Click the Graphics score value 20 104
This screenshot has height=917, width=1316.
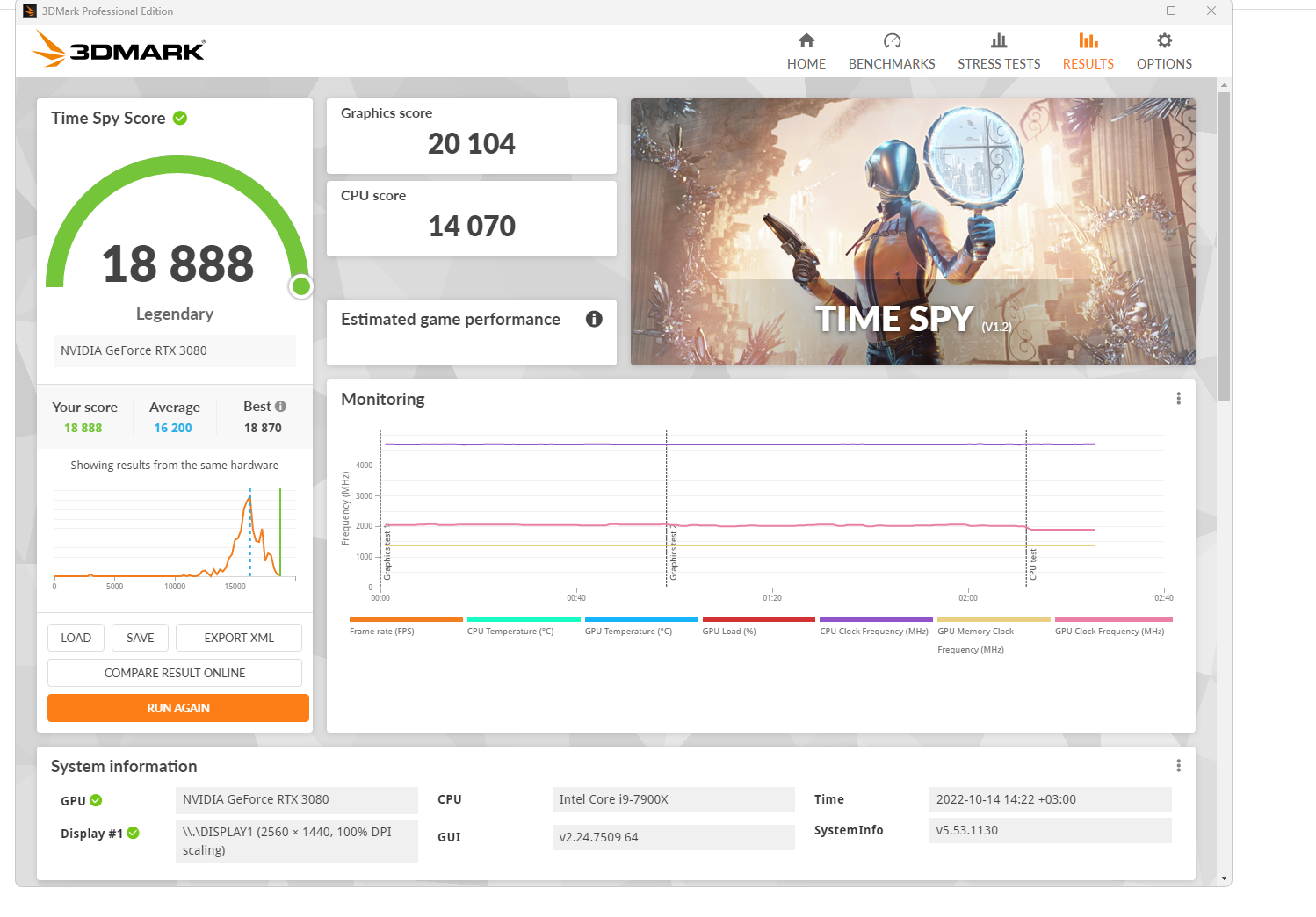click(472, 144)
